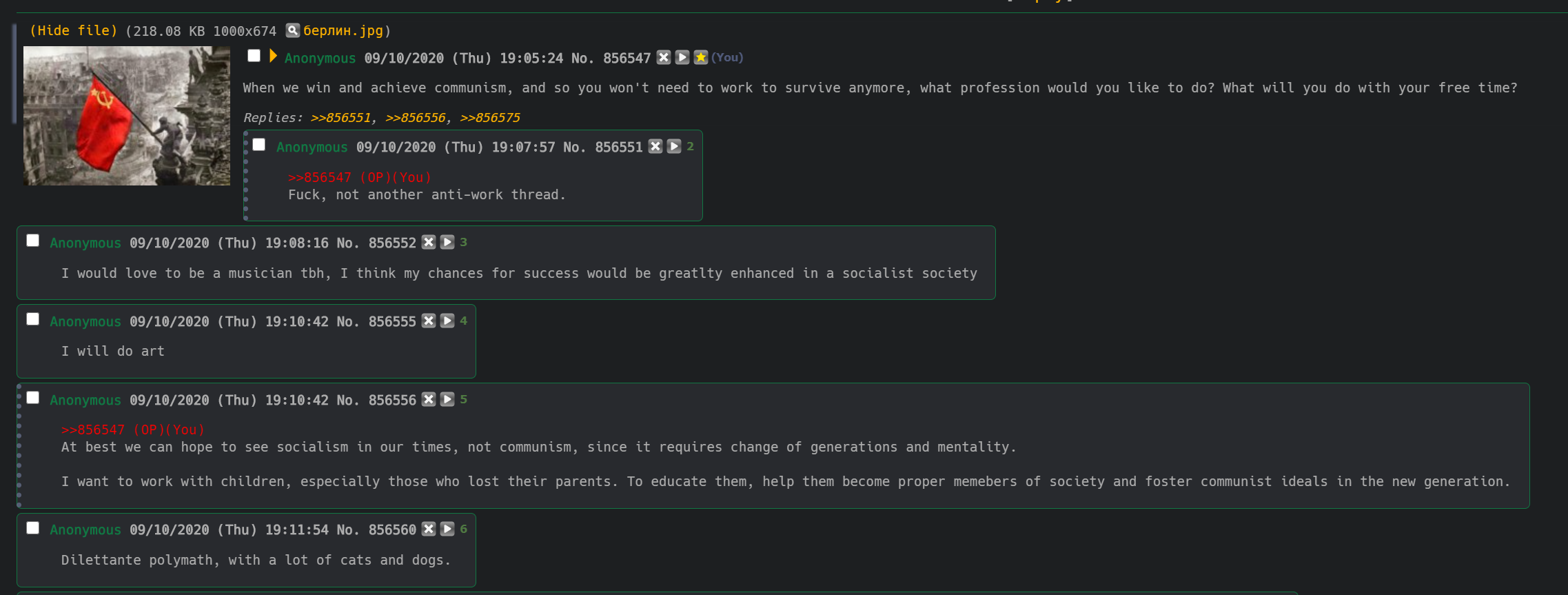Click the >>856547 quote link in post 856551

pos(320,177)
